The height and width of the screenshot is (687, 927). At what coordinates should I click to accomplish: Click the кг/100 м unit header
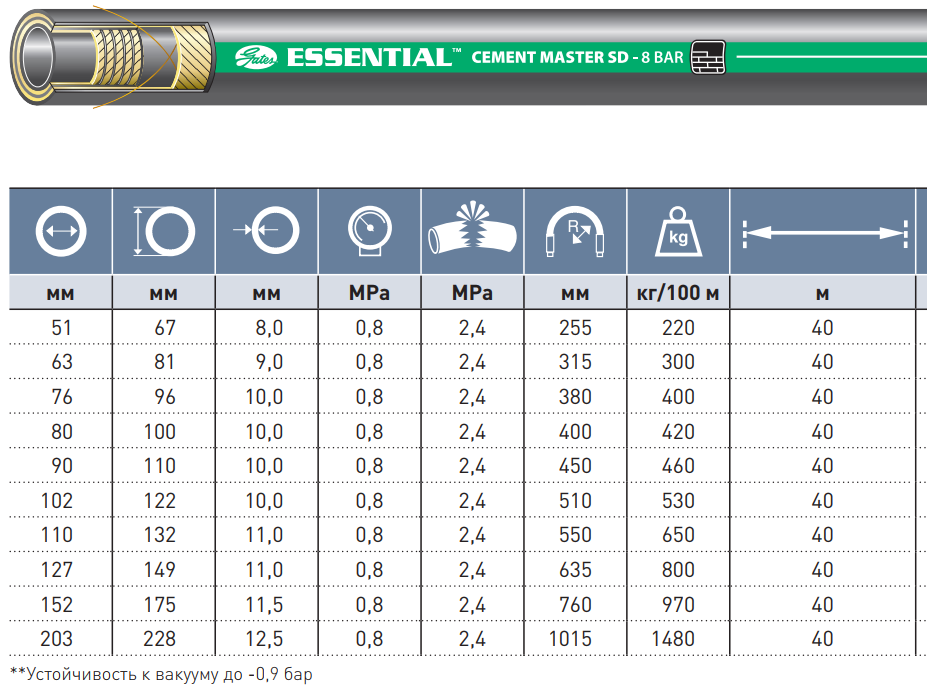678,293
